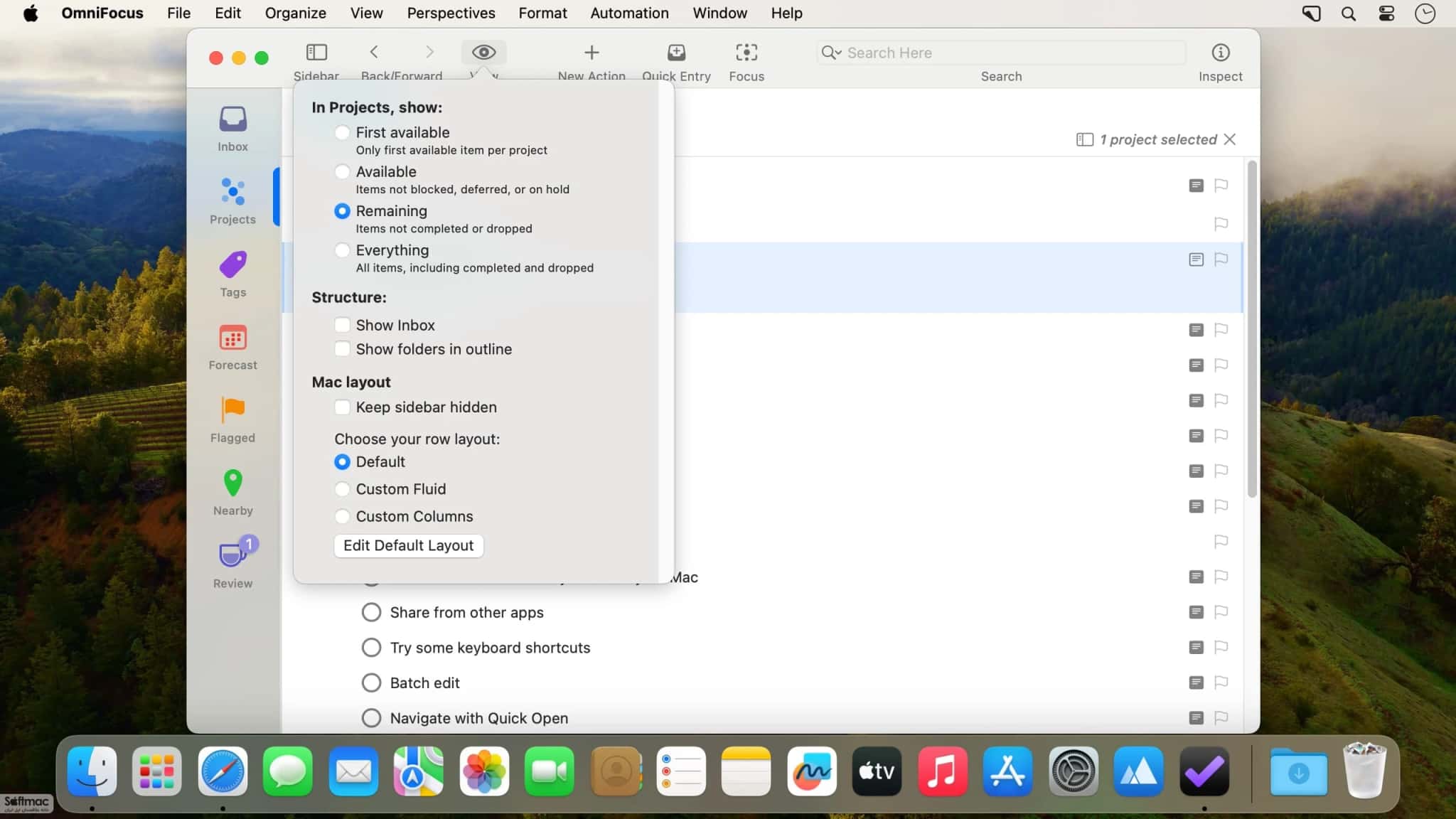Flag the Batch edit action
The image size is (1456, 819).
(x=1221, y=682)
